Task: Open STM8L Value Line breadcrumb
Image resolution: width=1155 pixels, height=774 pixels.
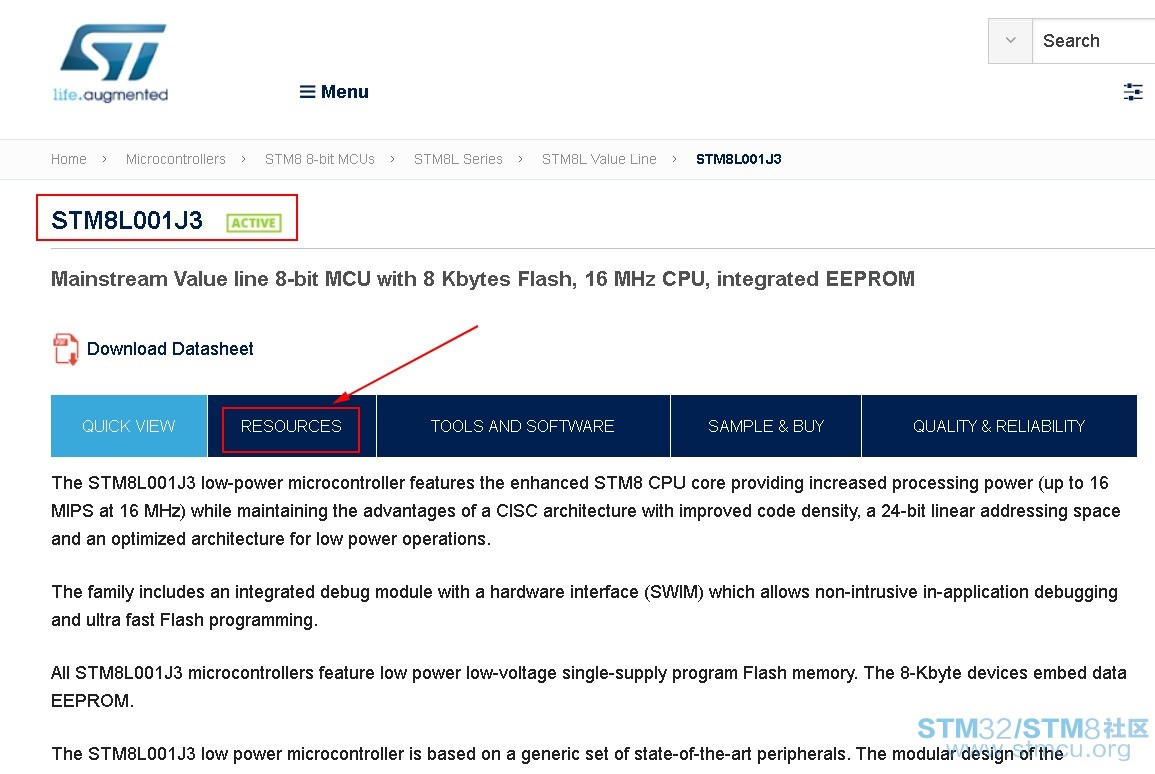Action: pyautogui.click(x=599, y=159)
